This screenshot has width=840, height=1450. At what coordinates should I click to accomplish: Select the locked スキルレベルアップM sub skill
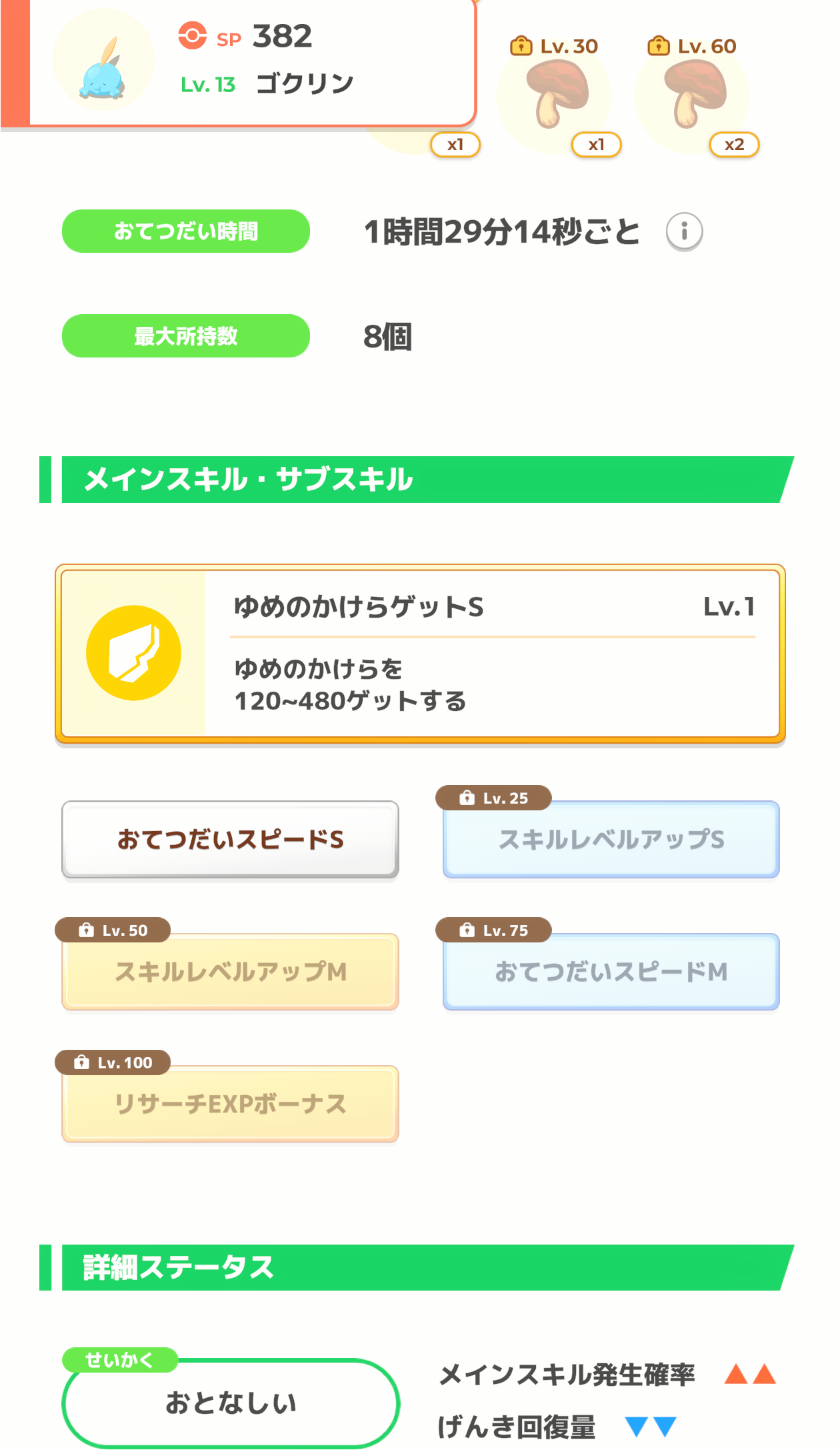[231, 971]
